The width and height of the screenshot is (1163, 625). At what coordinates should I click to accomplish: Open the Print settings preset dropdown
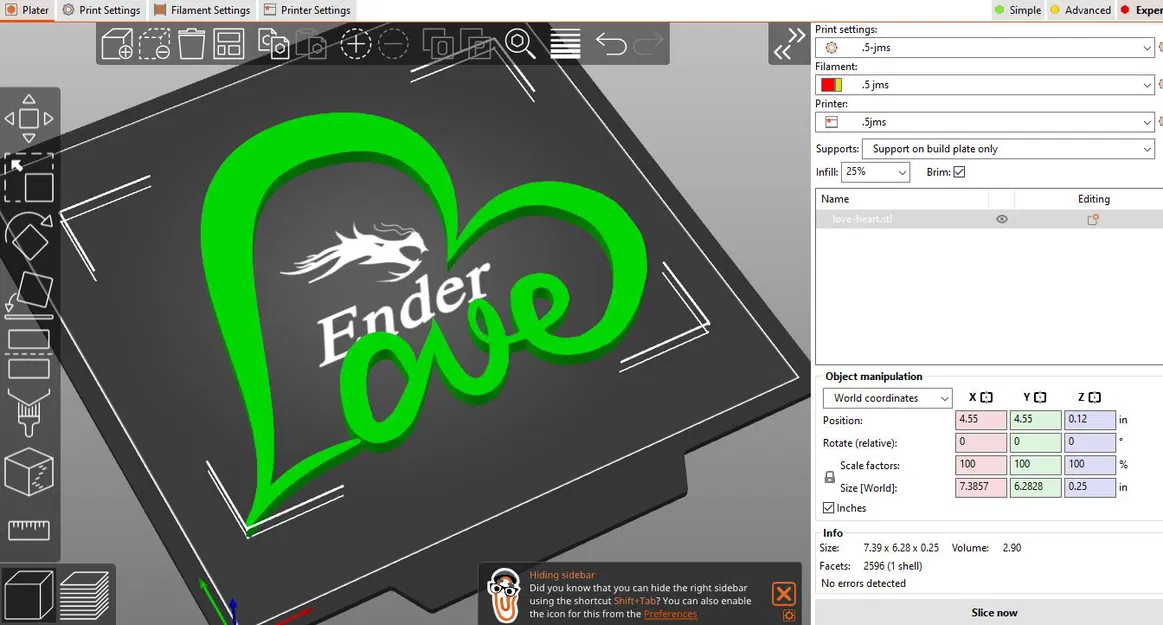[985, 47]
